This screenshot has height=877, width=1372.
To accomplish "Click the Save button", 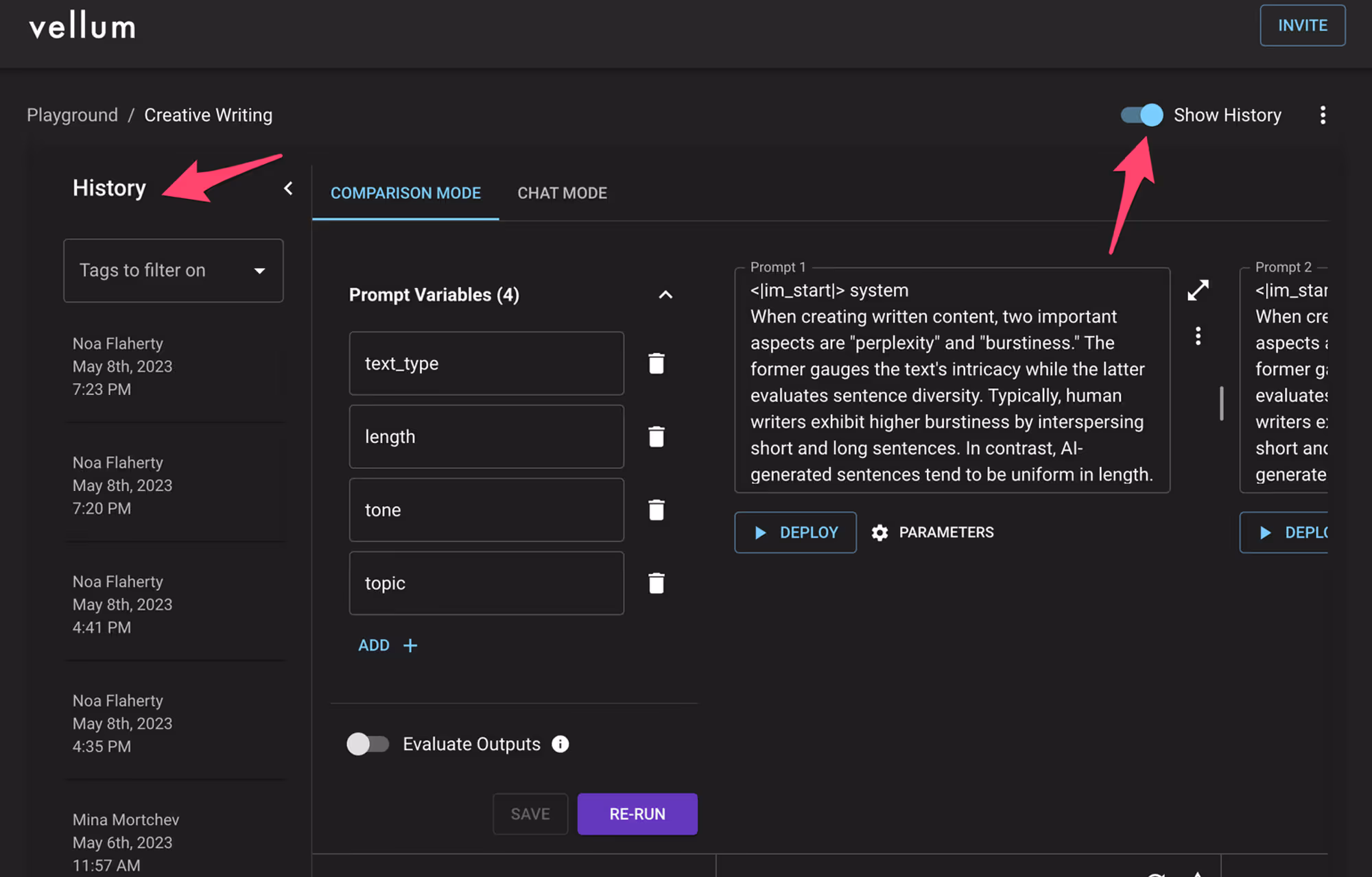I will coord(530,814).
